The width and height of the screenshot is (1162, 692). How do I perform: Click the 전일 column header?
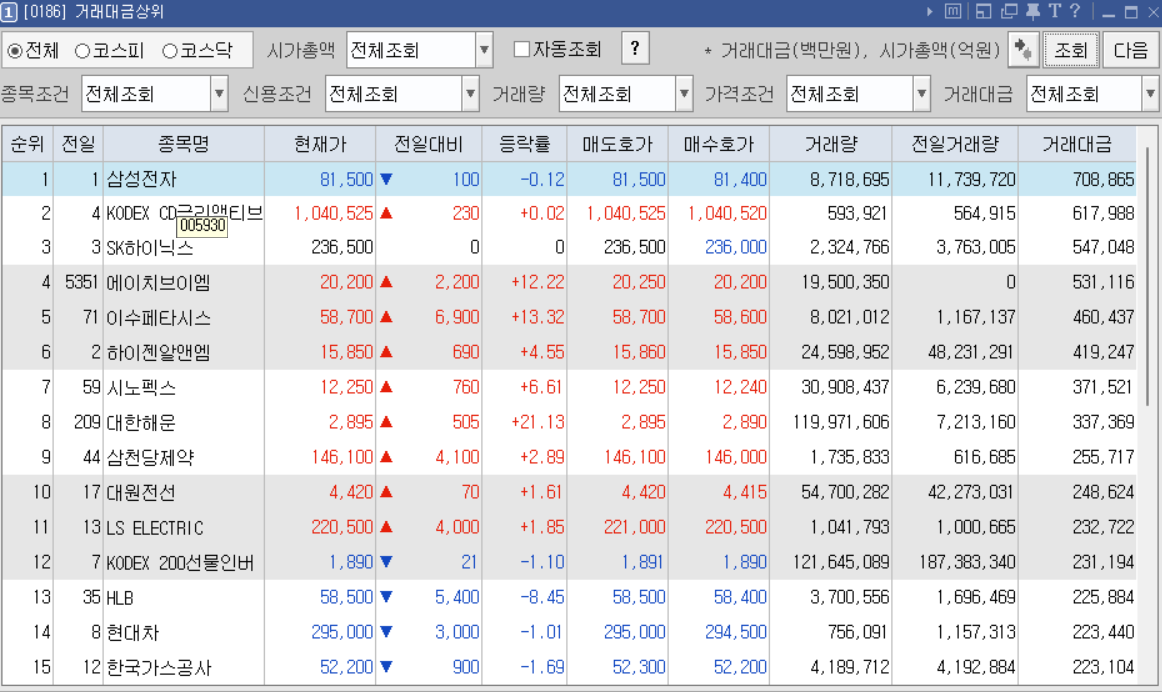tap(79, 144)
